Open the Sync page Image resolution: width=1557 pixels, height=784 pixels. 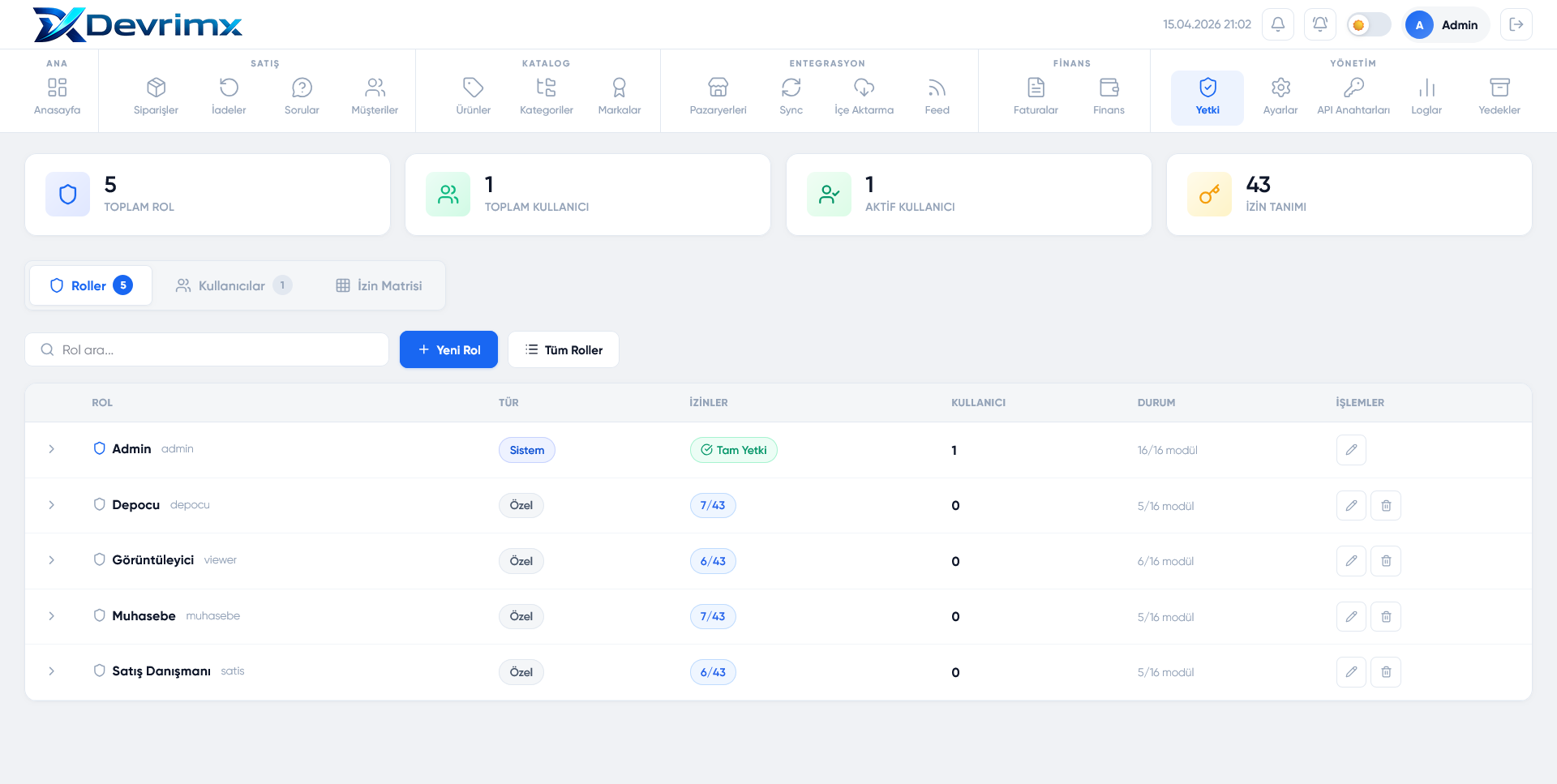point(791,97)
